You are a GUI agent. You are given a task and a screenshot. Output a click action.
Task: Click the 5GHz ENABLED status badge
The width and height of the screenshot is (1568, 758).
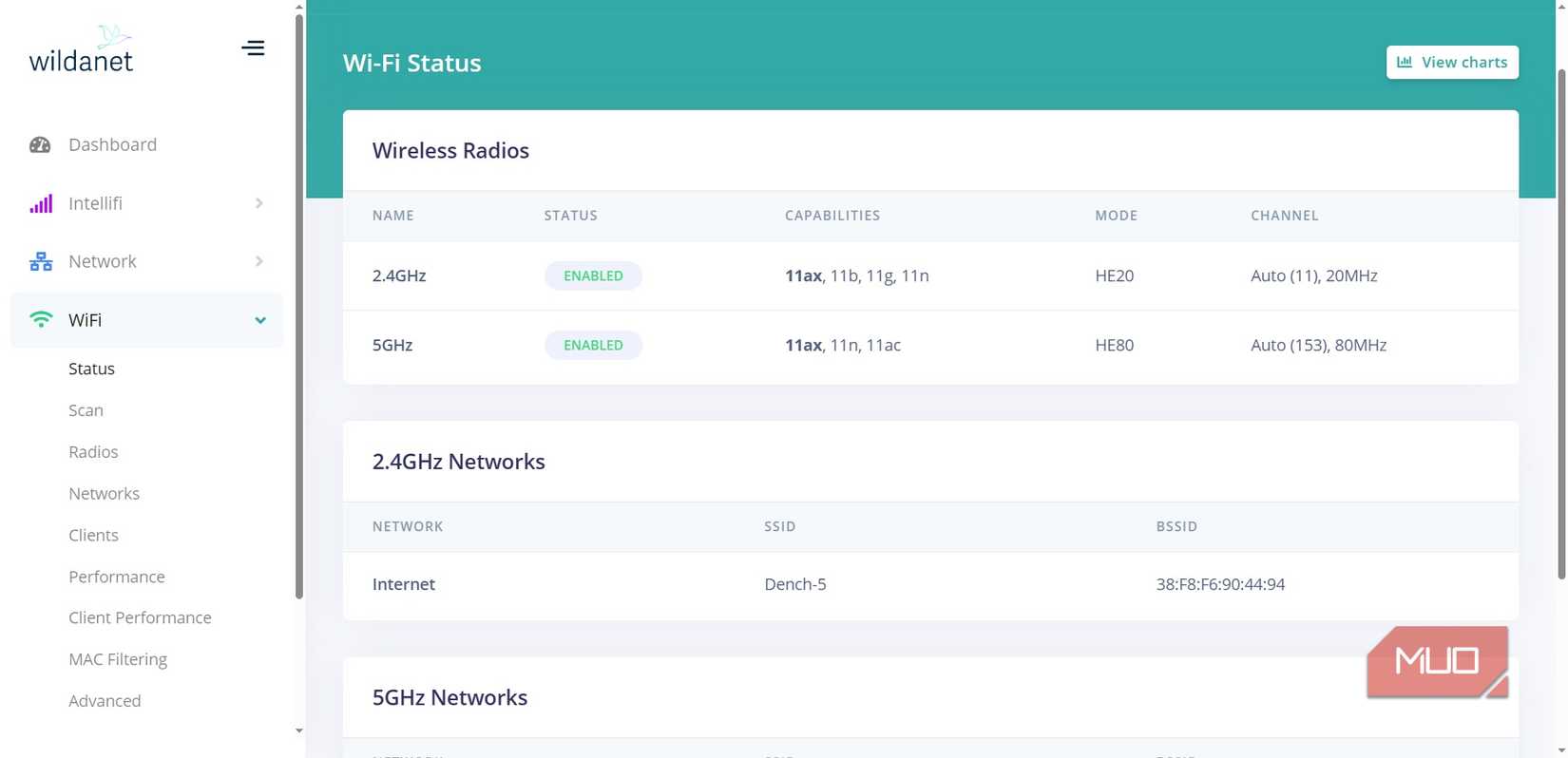tap(593, 345)
